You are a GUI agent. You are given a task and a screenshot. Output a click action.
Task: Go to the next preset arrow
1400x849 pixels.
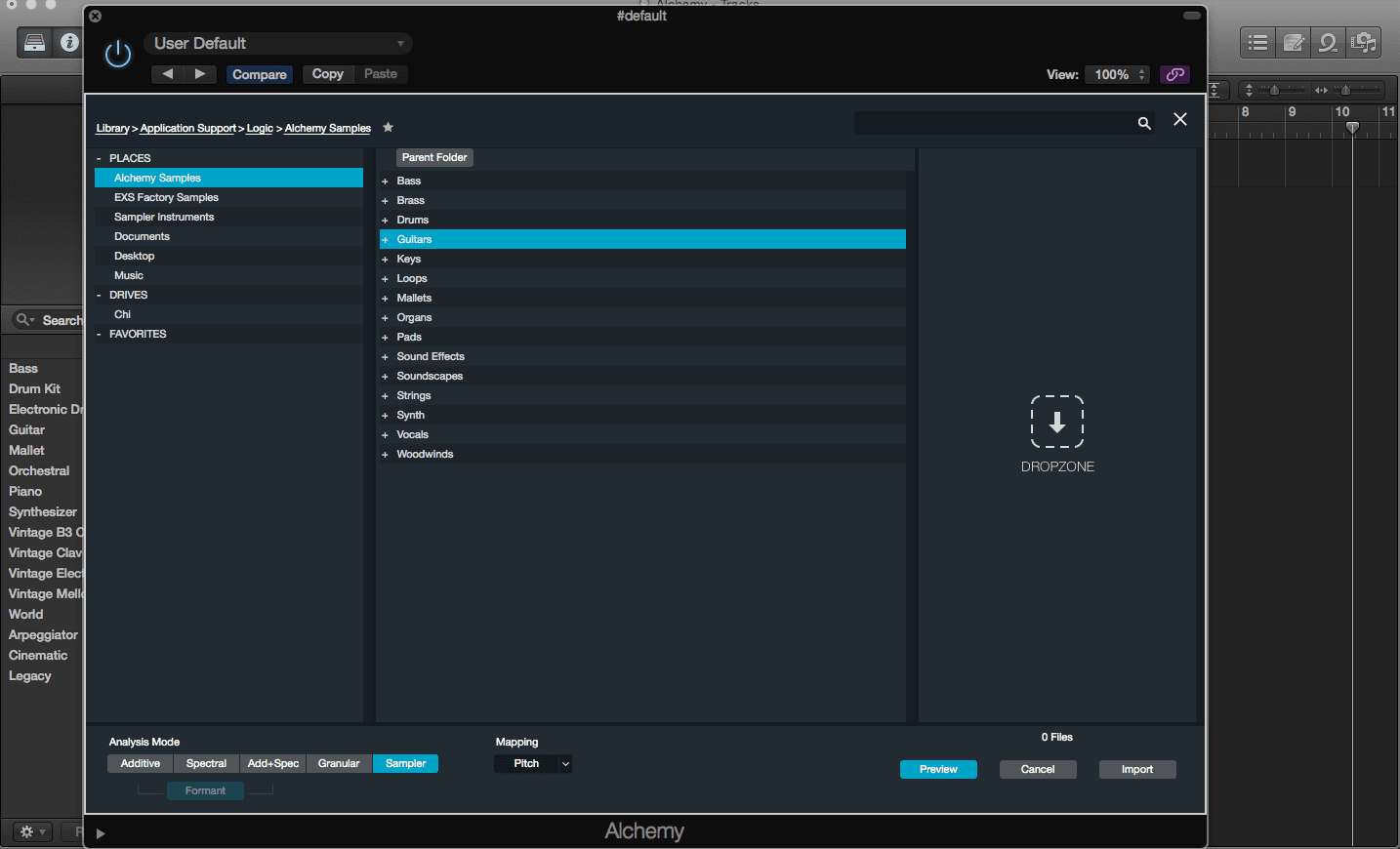(x=200, y=74)
